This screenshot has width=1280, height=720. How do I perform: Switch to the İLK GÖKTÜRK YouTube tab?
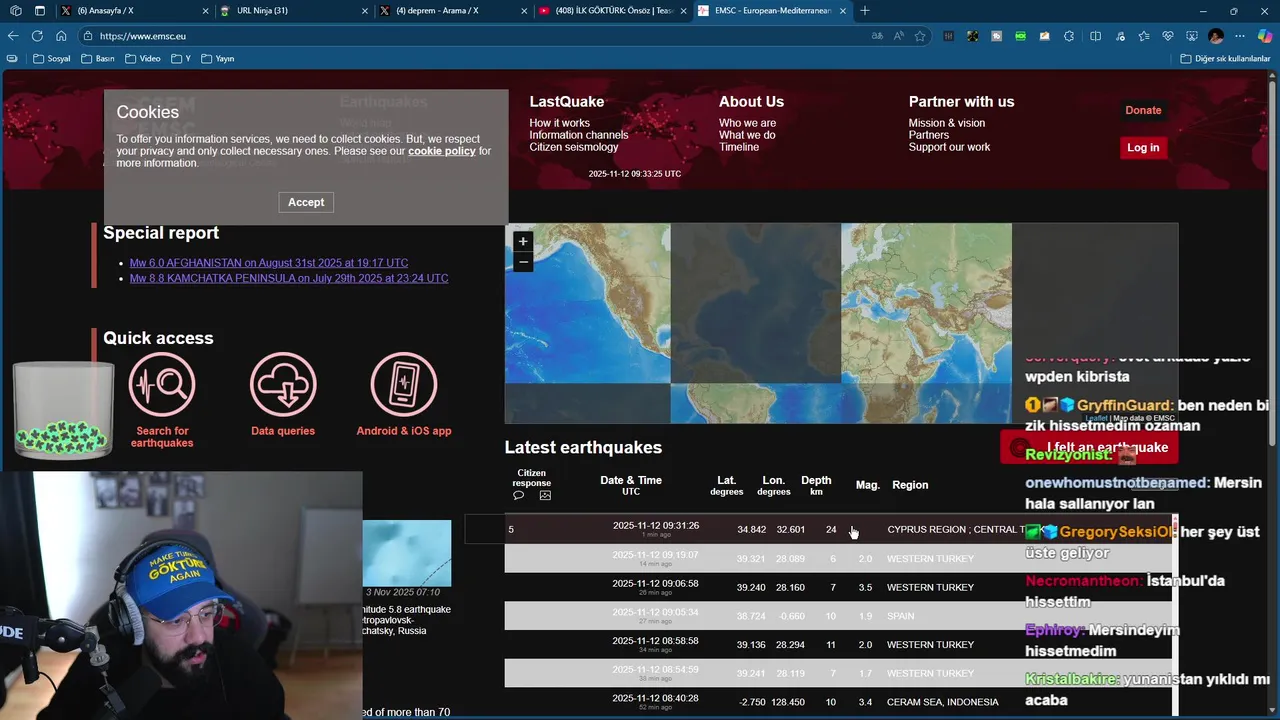coord(610,11)
